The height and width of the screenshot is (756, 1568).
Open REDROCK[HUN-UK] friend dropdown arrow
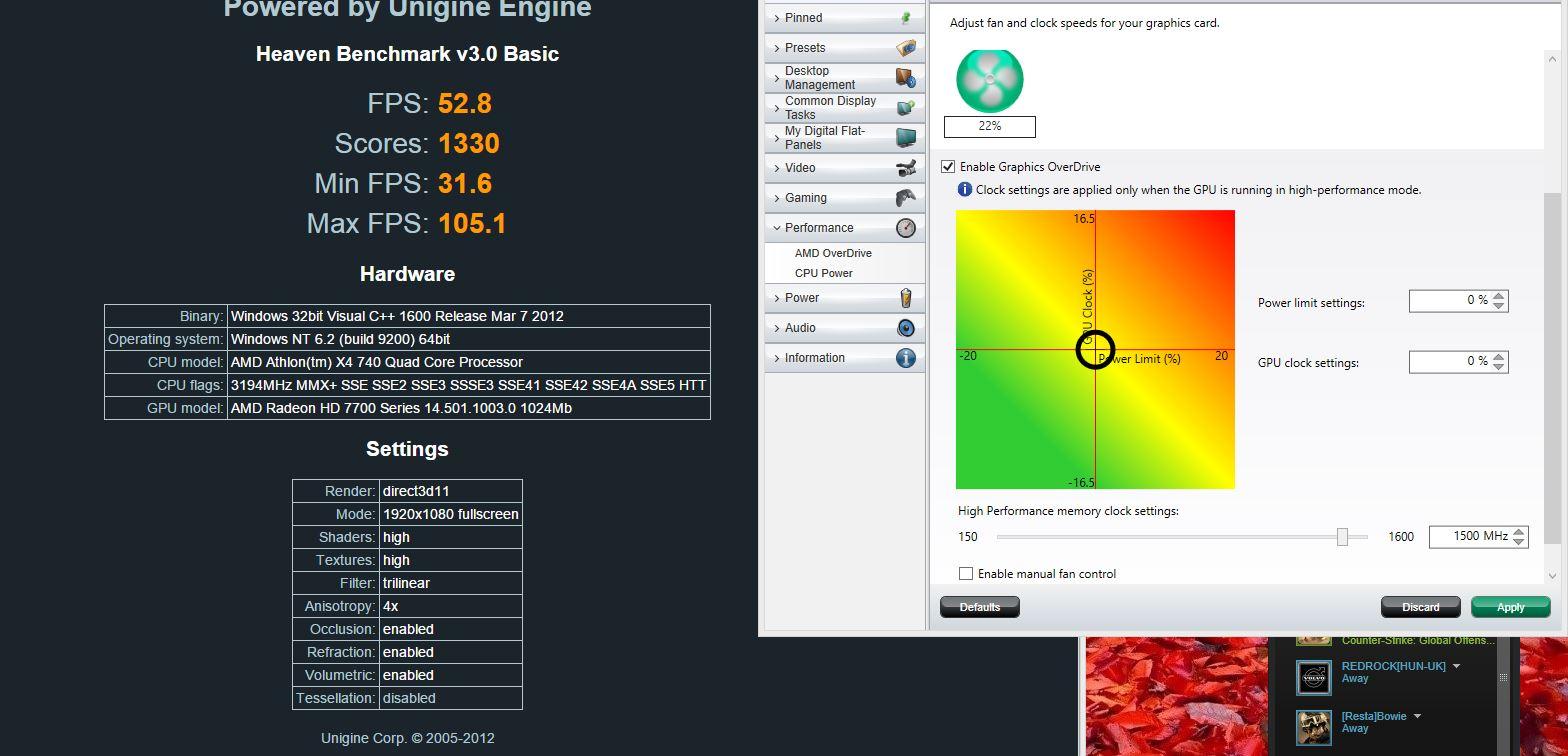coord(1456,666)
